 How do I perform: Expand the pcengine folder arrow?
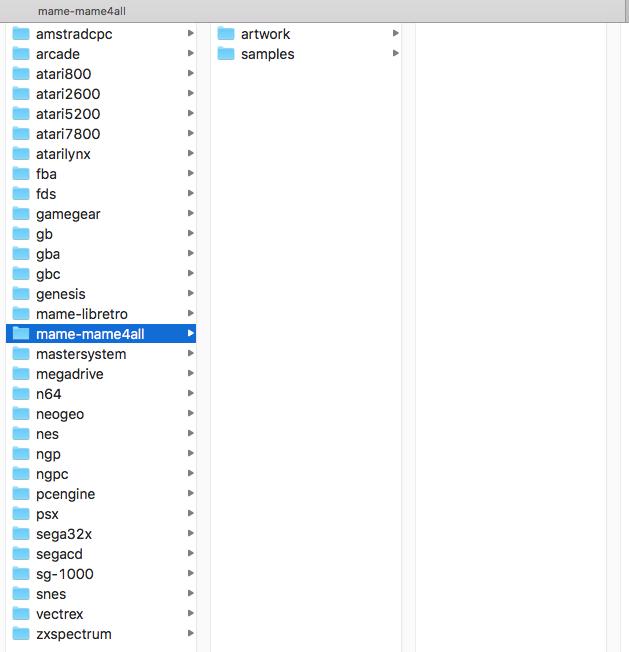pos(191,493)
